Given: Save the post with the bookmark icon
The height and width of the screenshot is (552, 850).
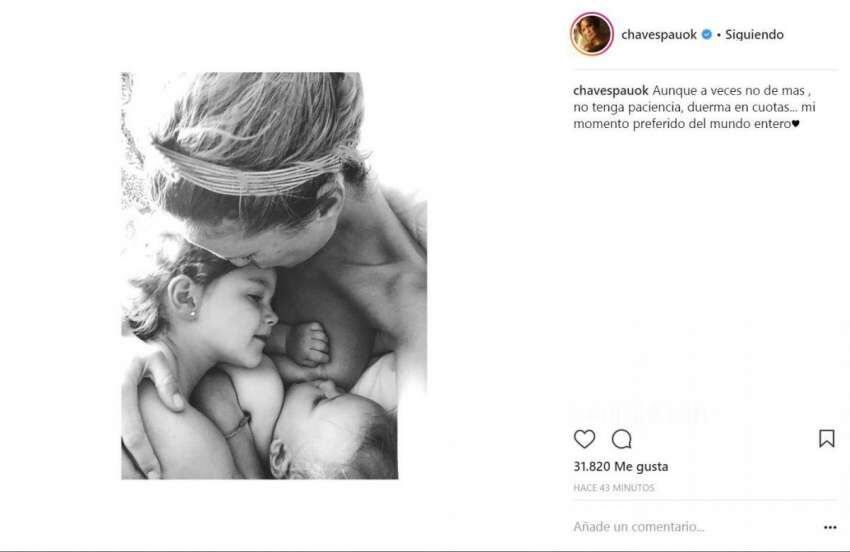Looking at the screenshot, I should 826,438.
